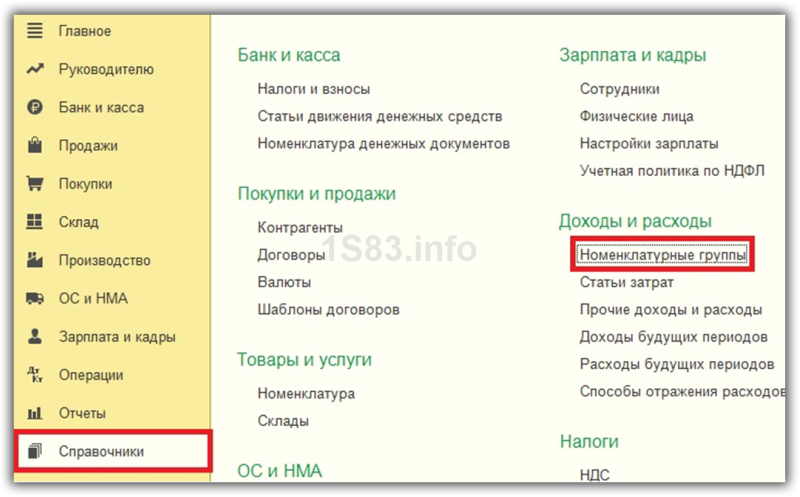The width and height of the screenshot is (800, 497).
Task: Click the trend chart icon for Руководителю
Action: coord(35,69)
